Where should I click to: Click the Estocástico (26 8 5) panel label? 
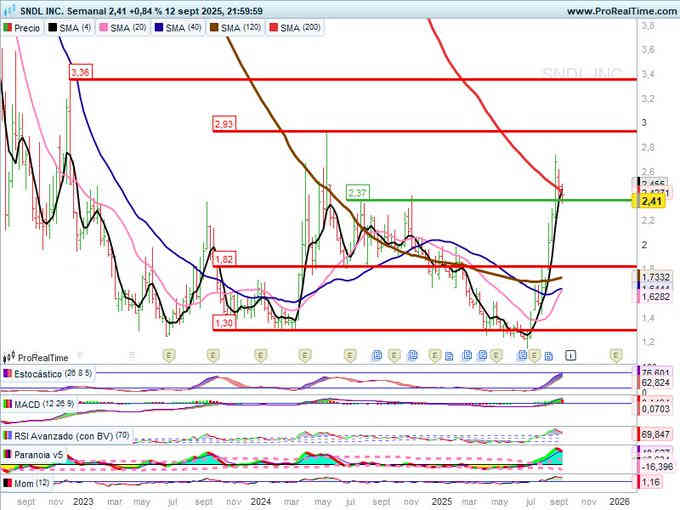tap(53, 373)
